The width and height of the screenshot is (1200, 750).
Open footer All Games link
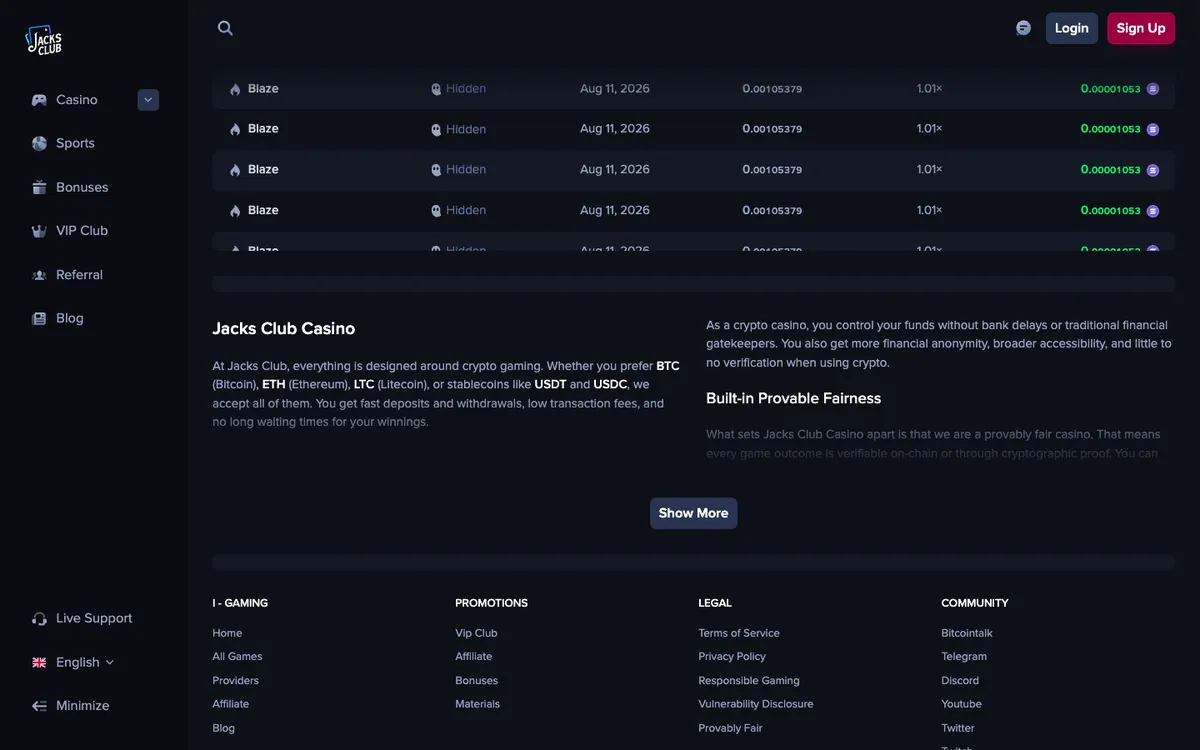pyautogui.click(x=237, y=656)
